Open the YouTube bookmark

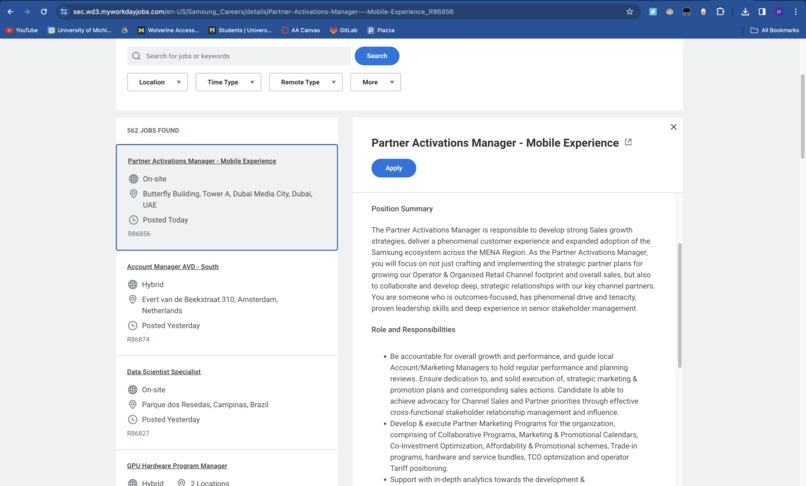[x=22, y=30]
